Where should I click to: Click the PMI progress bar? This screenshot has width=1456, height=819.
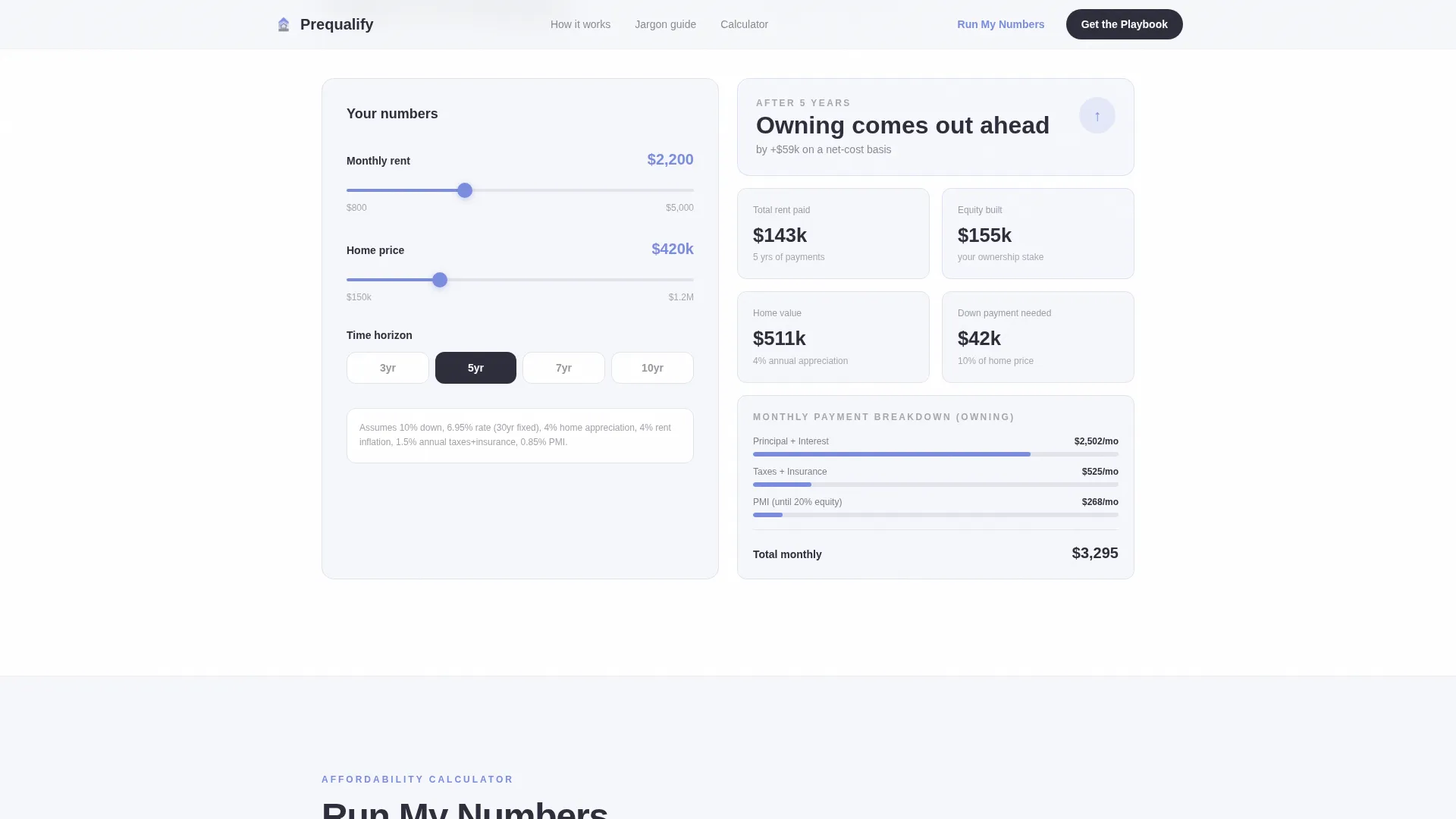tap(936, 515)
